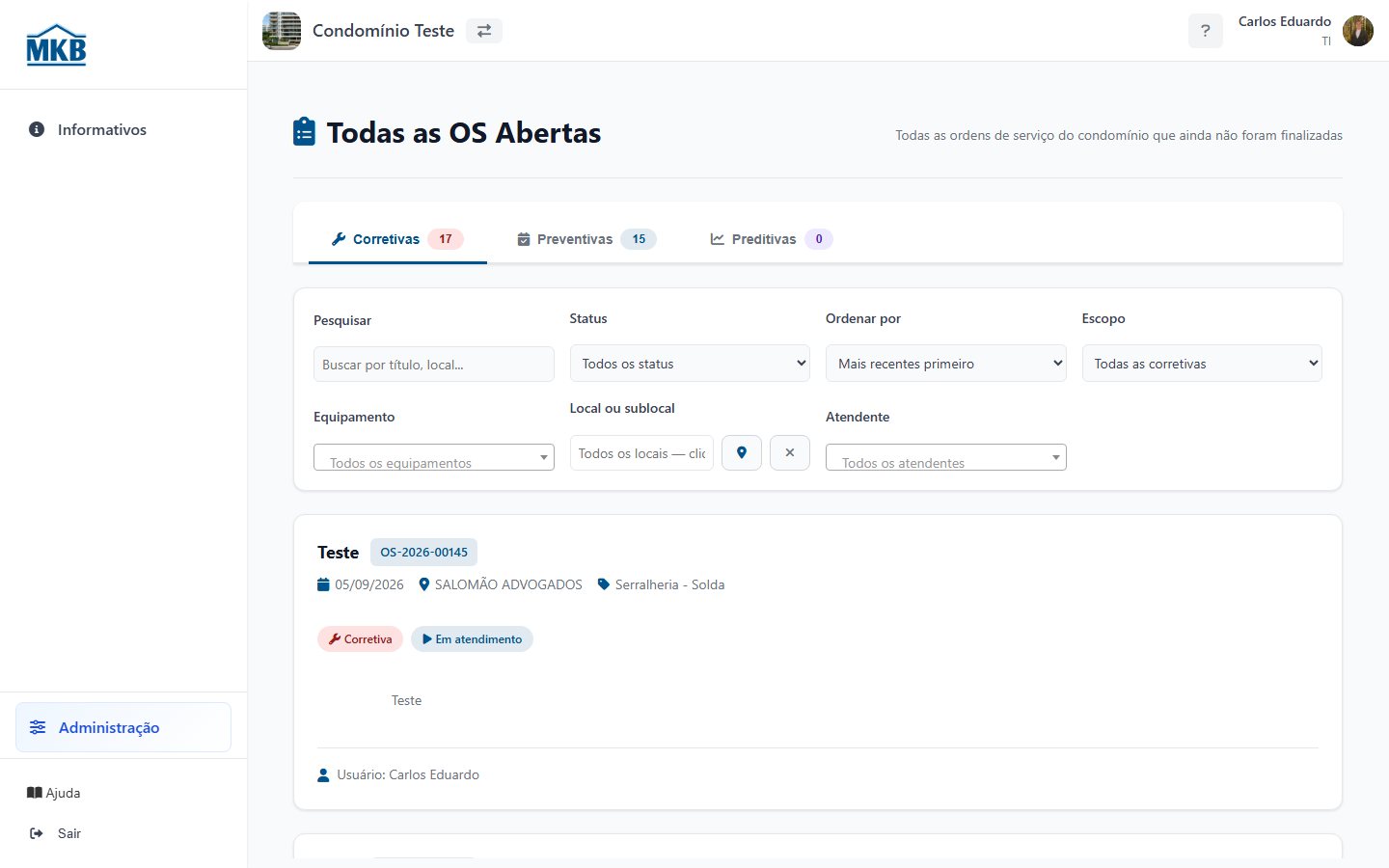Open the Administração section

123,727
